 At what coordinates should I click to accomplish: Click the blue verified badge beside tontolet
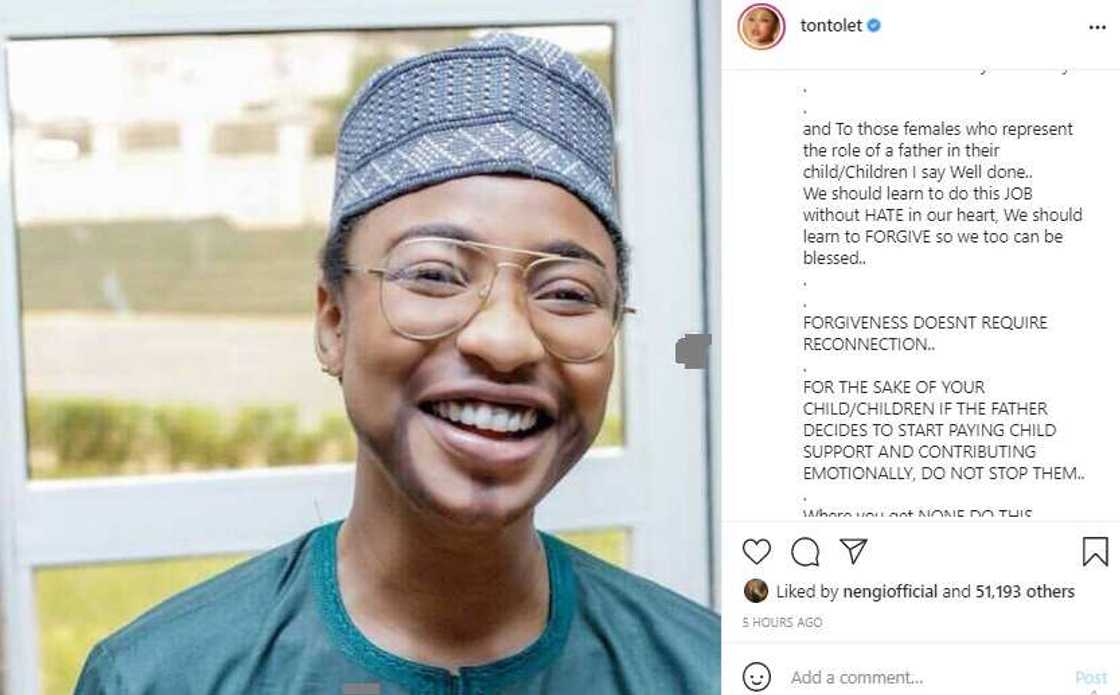[874, 26]
